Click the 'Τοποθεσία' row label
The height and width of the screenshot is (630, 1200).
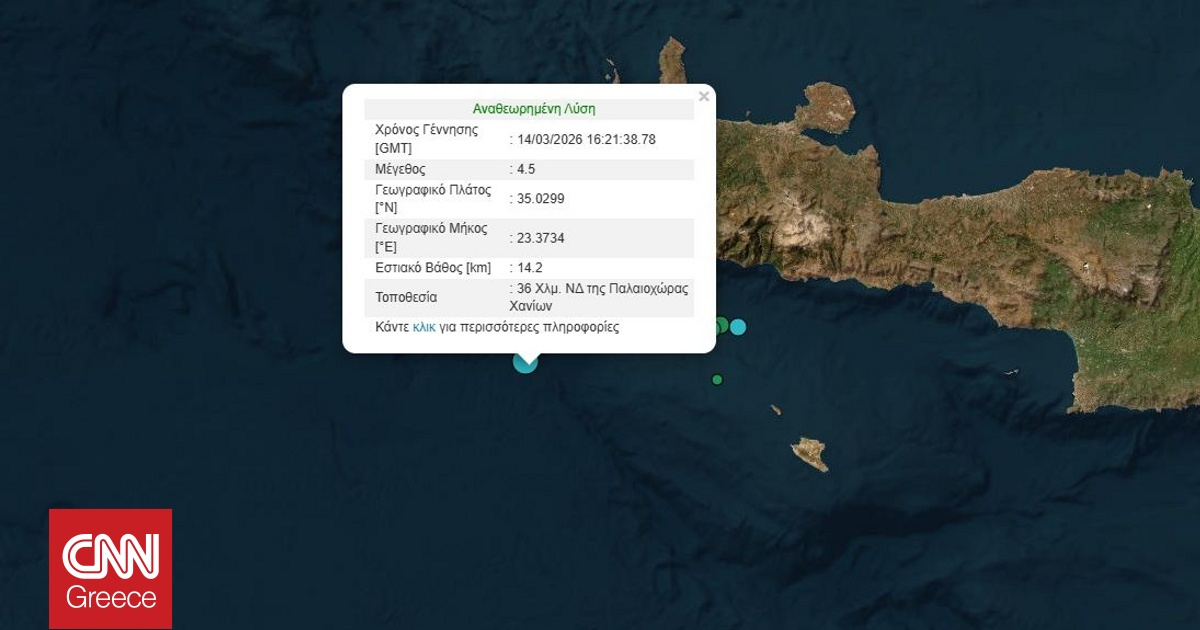coord(406,297)
